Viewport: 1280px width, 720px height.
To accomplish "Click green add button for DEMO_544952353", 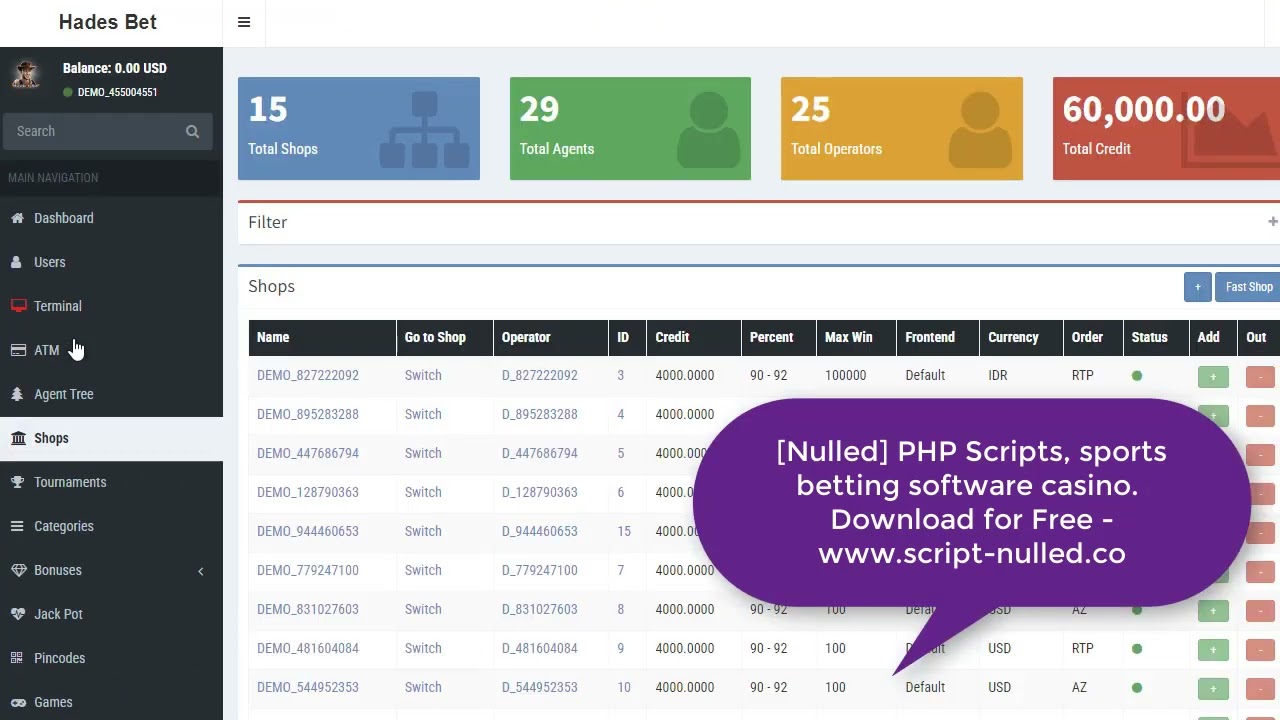I will click(x=1213, y=689).
